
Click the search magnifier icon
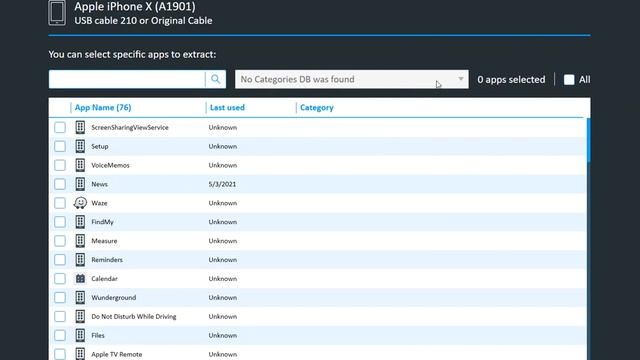click(216, 79)
